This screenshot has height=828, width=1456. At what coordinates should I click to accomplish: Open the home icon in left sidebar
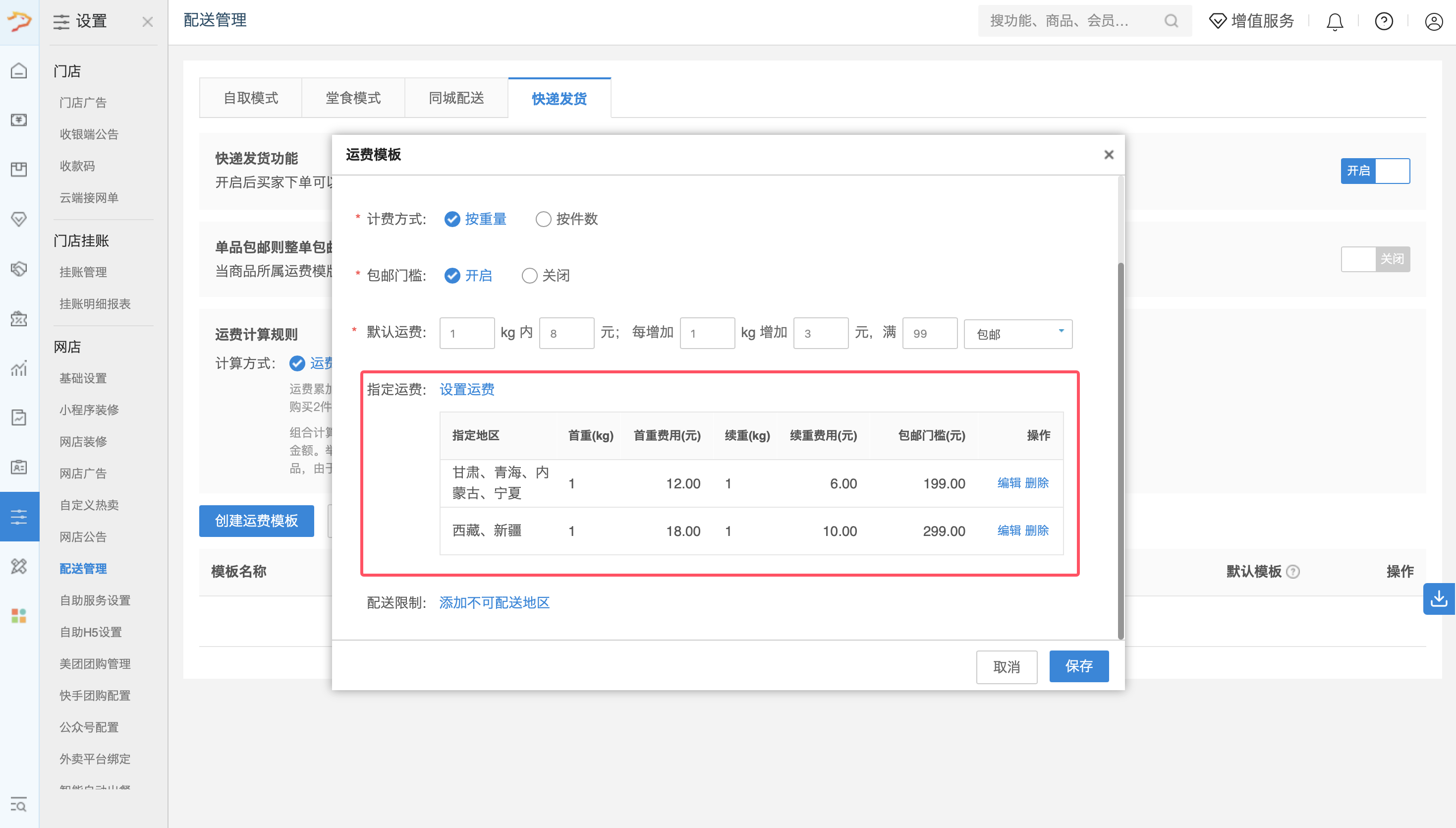tap(19, 70)
